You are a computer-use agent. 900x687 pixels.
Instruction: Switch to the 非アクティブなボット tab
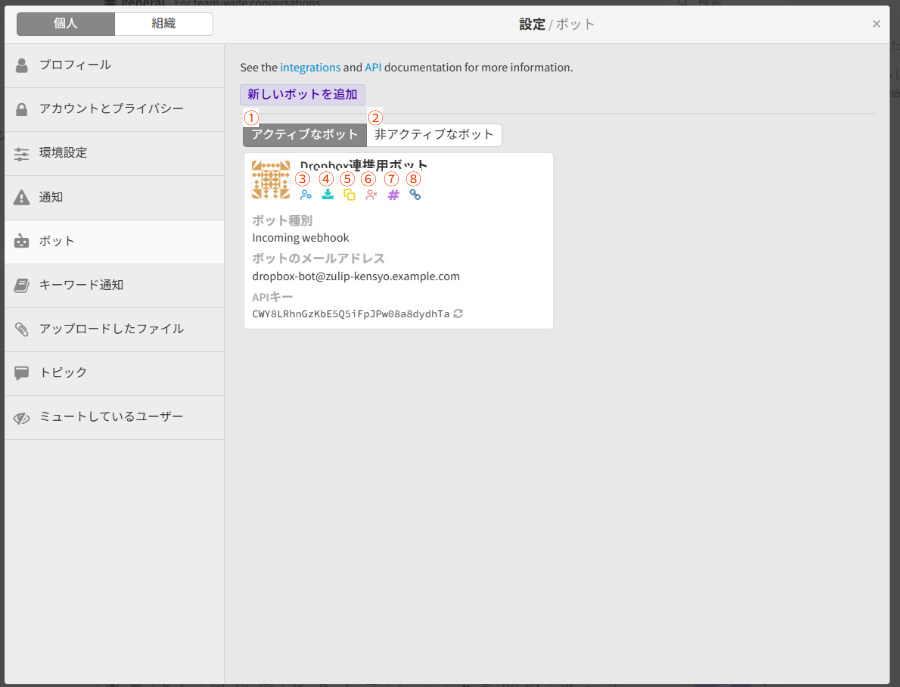(434, 134)
